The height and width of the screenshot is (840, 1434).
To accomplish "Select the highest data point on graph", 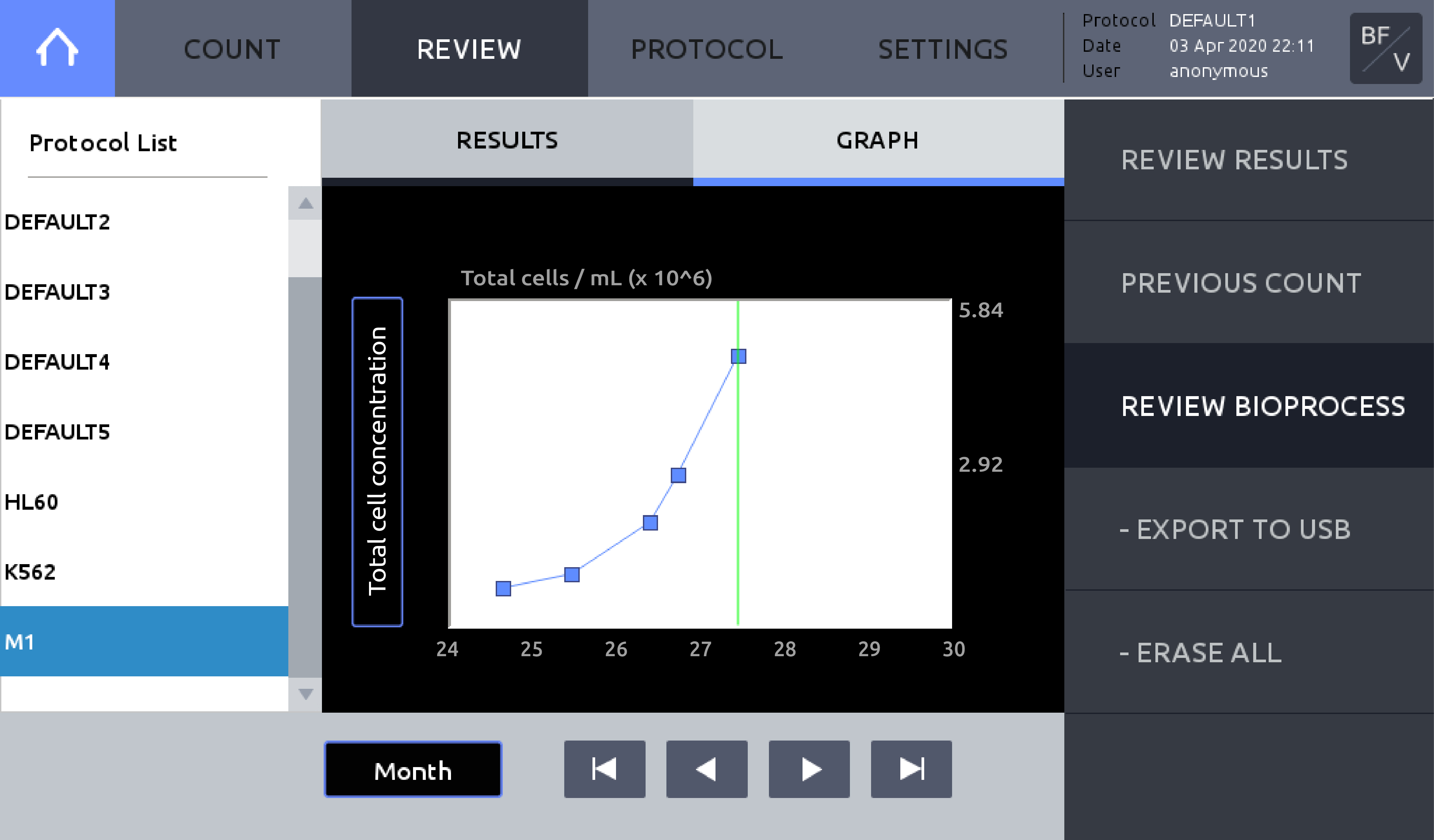I will click(739, 356).
